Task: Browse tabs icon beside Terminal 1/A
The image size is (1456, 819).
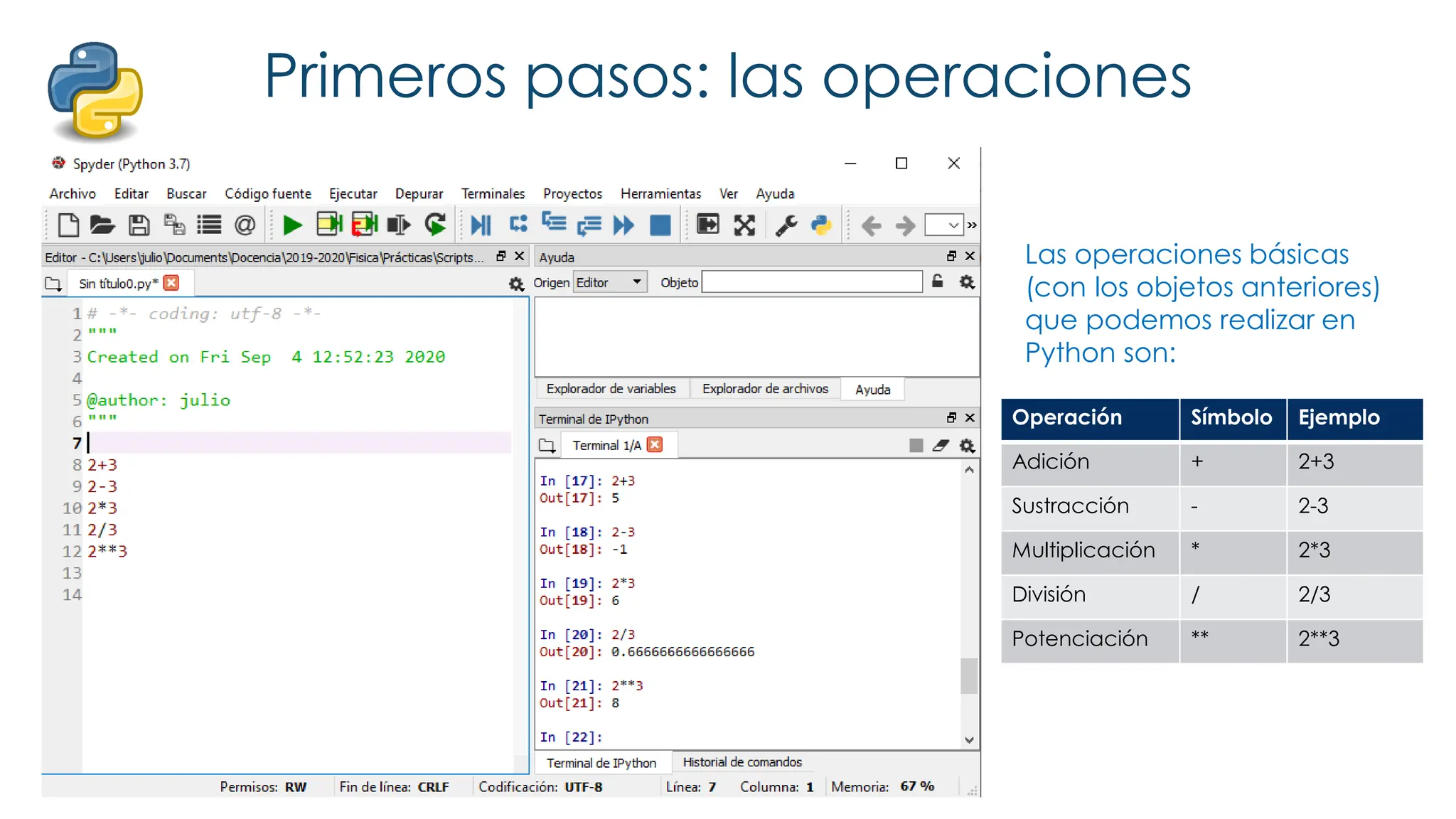Action: tap(547, 446)
